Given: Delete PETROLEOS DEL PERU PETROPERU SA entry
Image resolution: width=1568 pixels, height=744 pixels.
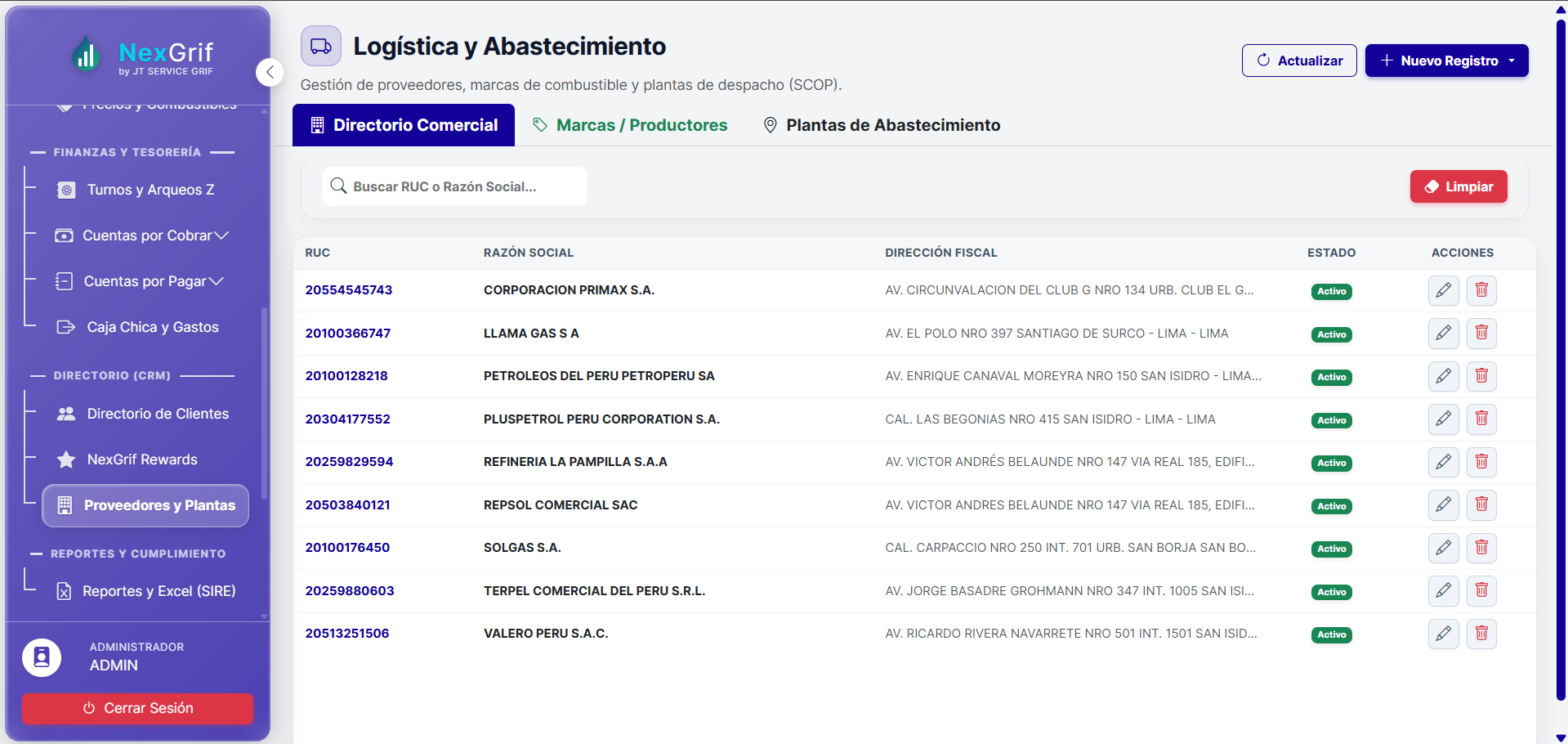Looking at the screenshot, I should (1481, 376).
